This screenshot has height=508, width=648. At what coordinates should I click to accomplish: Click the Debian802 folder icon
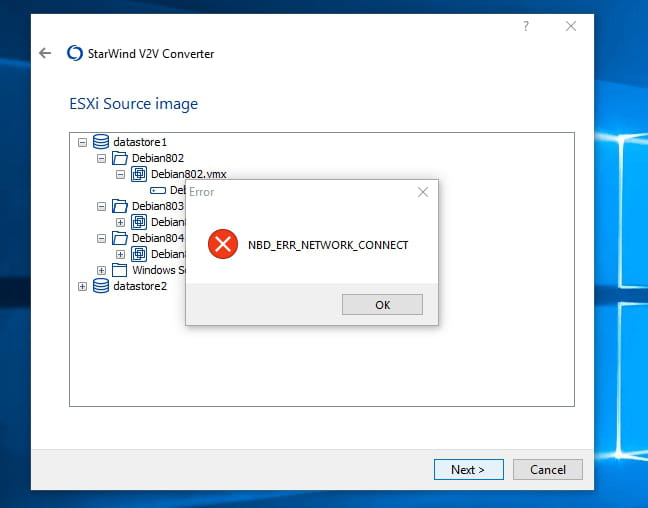(x=120, y=158)
